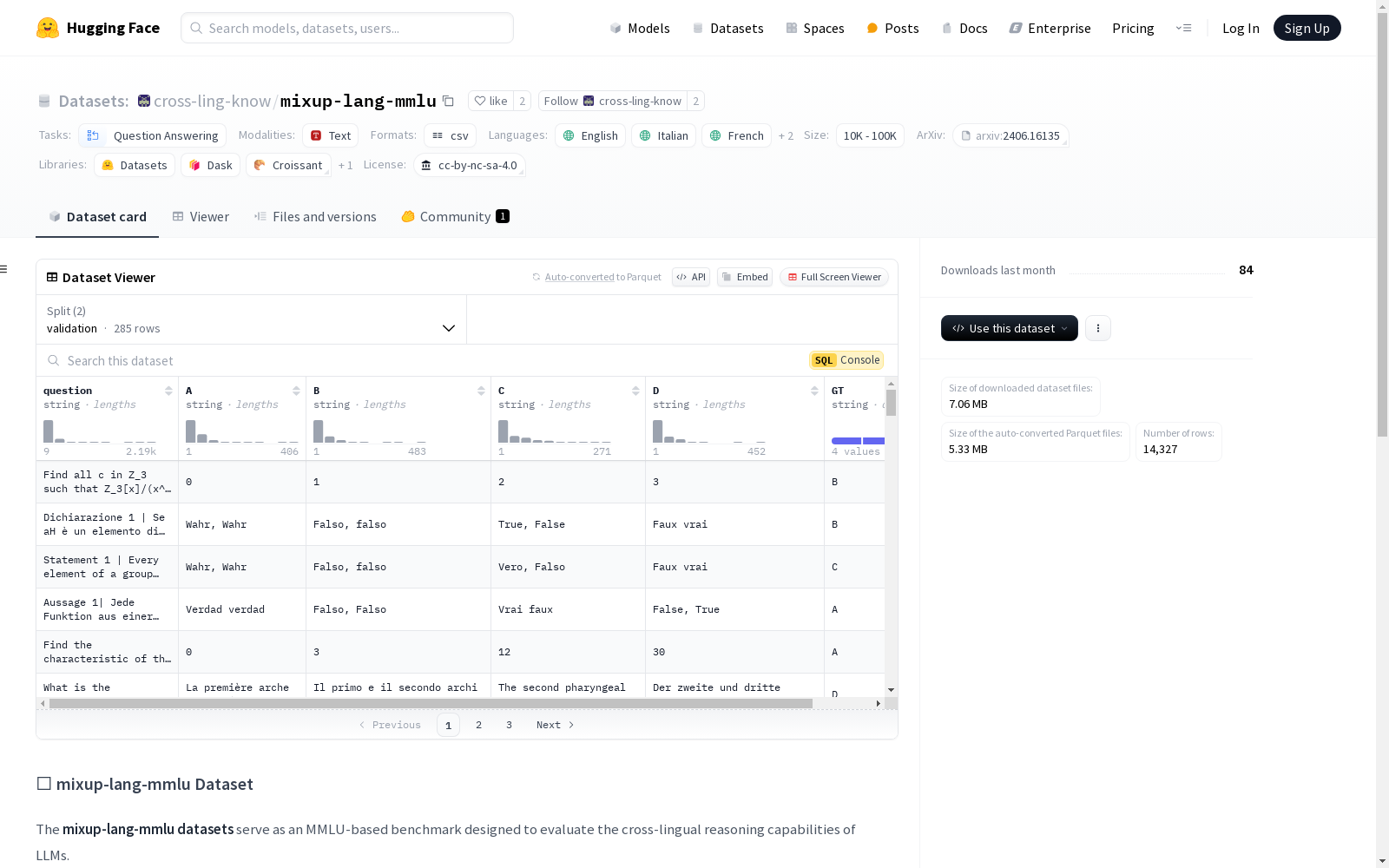Open the API button in Dataset Viewer
1389x868 pixels.
691,277
